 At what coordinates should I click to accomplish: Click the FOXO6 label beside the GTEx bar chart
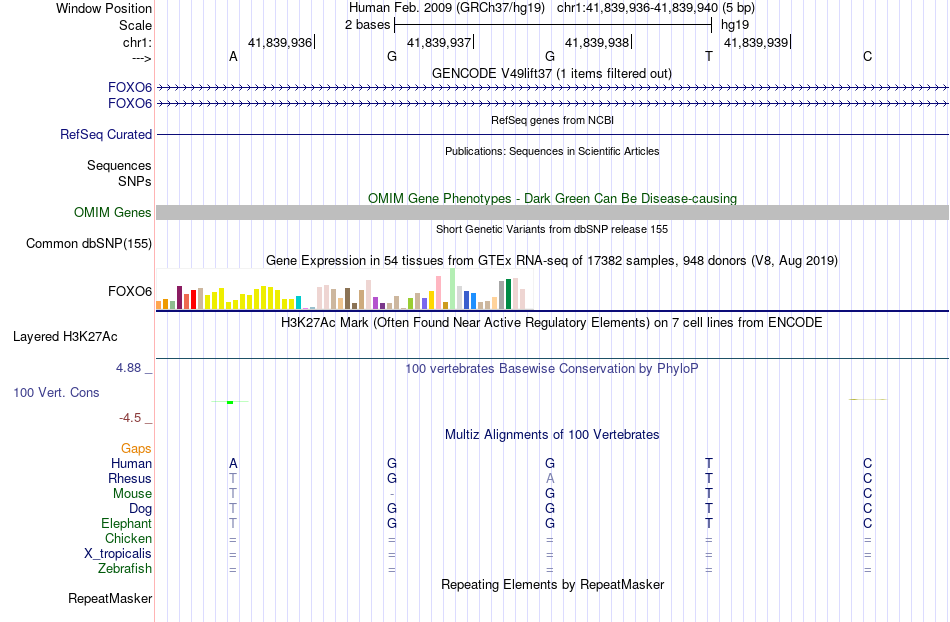[130, 291]
